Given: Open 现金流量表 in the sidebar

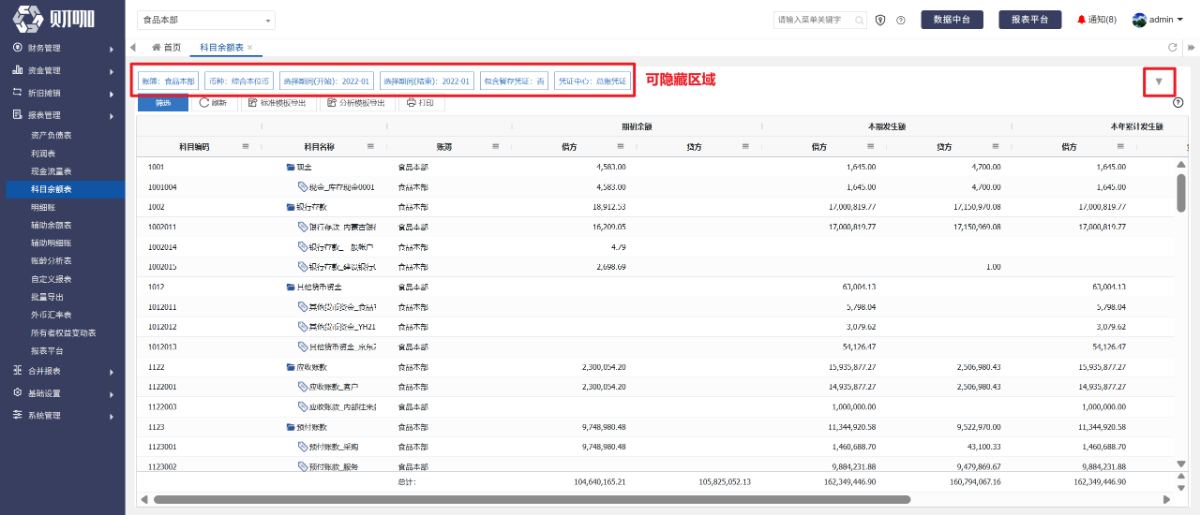Looking at the screenshot, I should click(51, 171).
